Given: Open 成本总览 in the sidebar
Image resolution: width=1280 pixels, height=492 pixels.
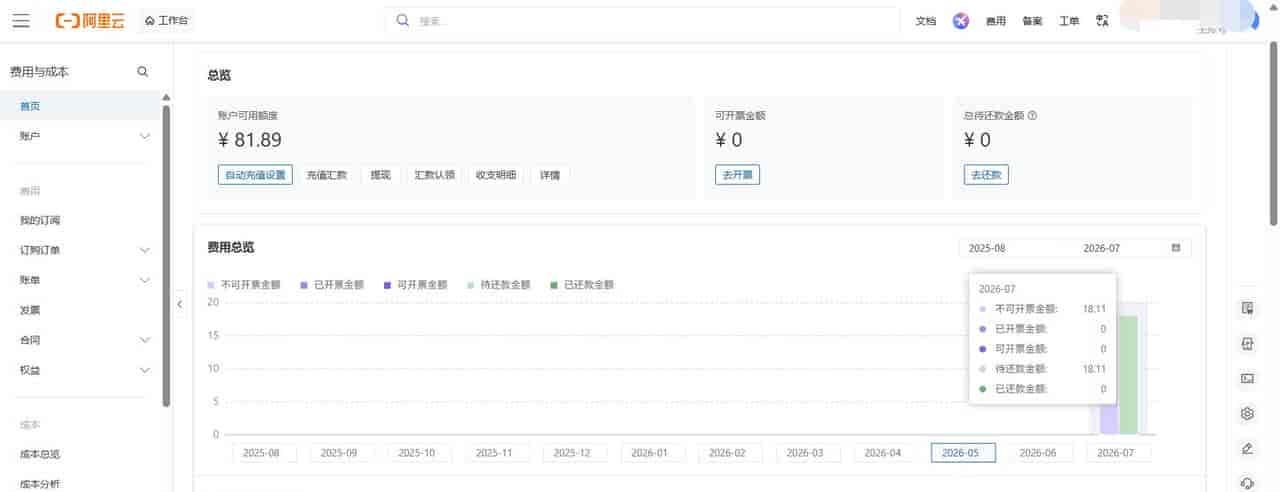Looking at the screenshot, I should (40, 454).
